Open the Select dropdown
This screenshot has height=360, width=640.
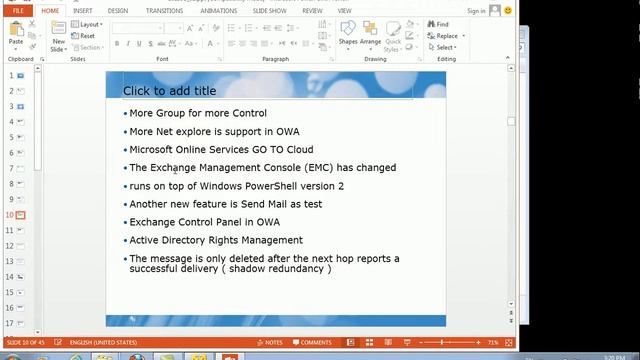tap(442, 47)
